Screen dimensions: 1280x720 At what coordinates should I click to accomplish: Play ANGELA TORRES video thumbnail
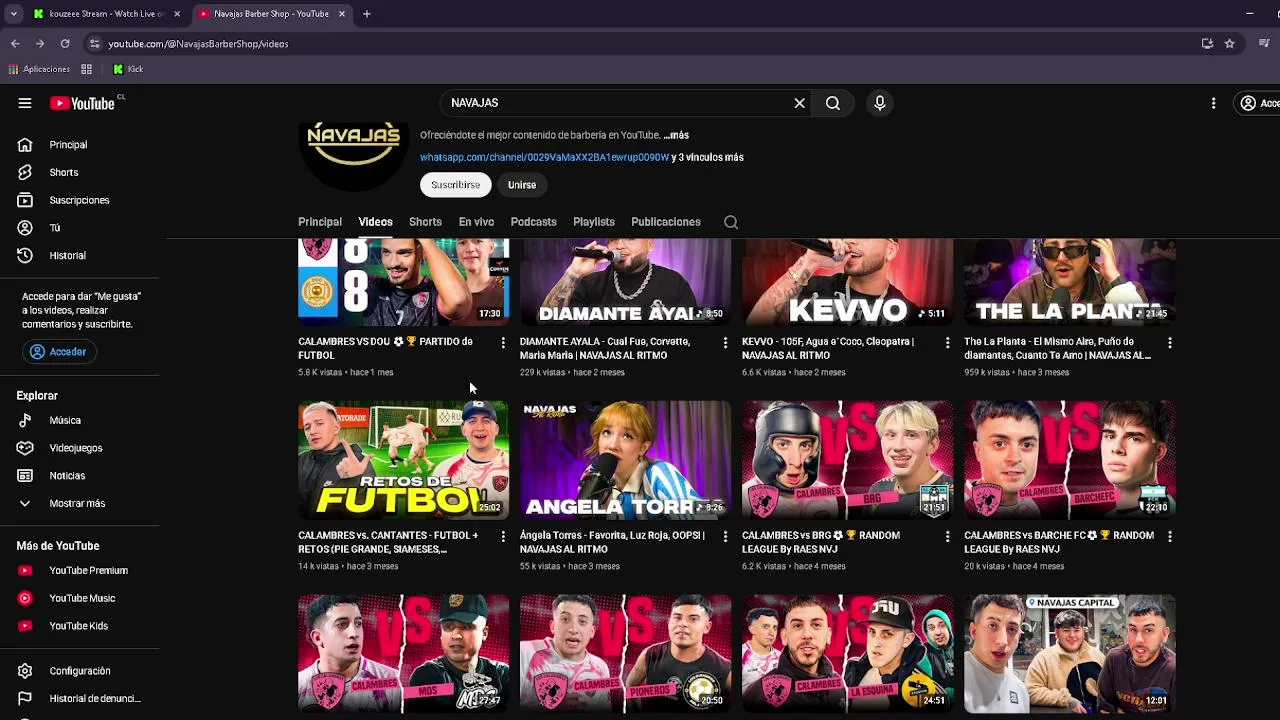click(626, 460)
